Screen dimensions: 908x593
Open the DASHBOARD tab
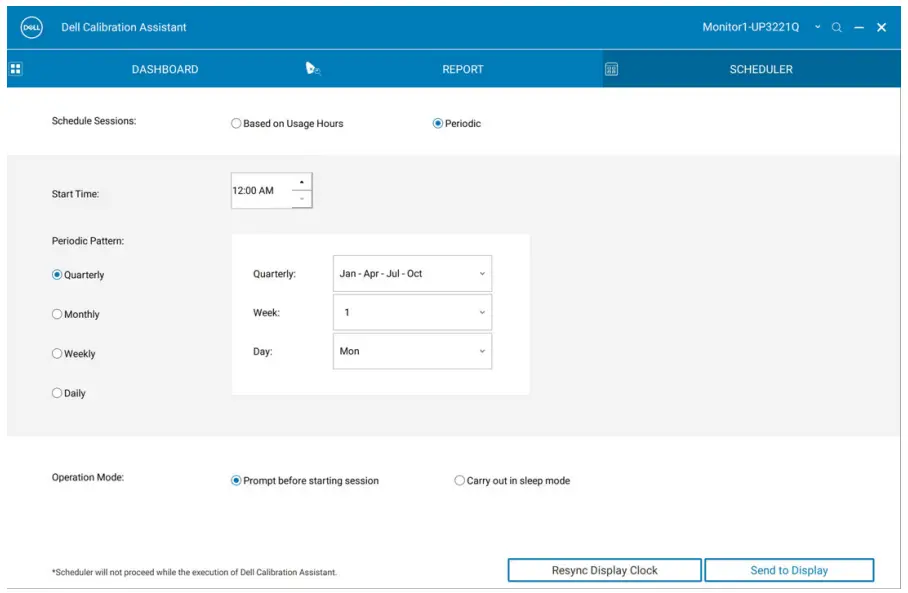point(165,69)
